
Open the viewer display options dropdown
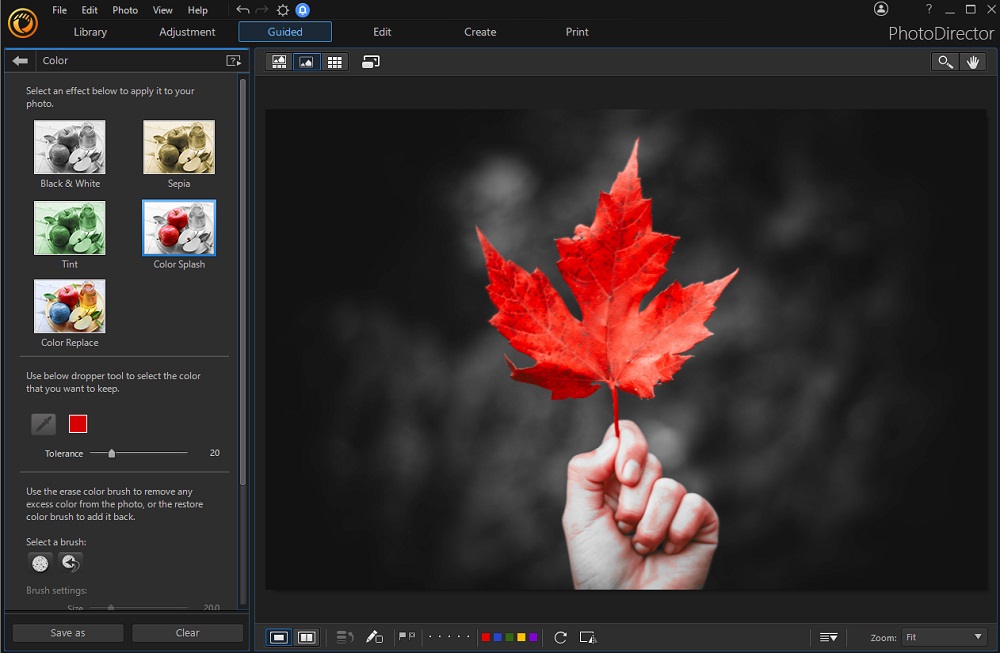point(828,636)
